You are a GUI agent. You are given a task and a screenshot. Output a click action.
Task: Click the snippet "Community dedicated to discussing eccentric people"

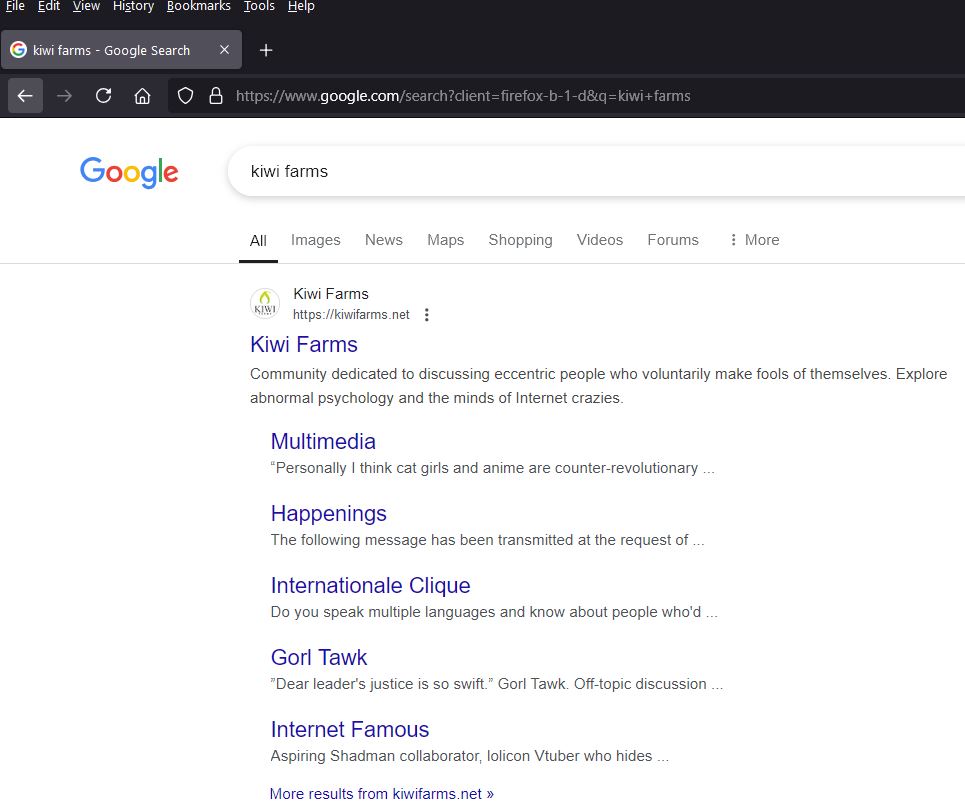(427, 374)
